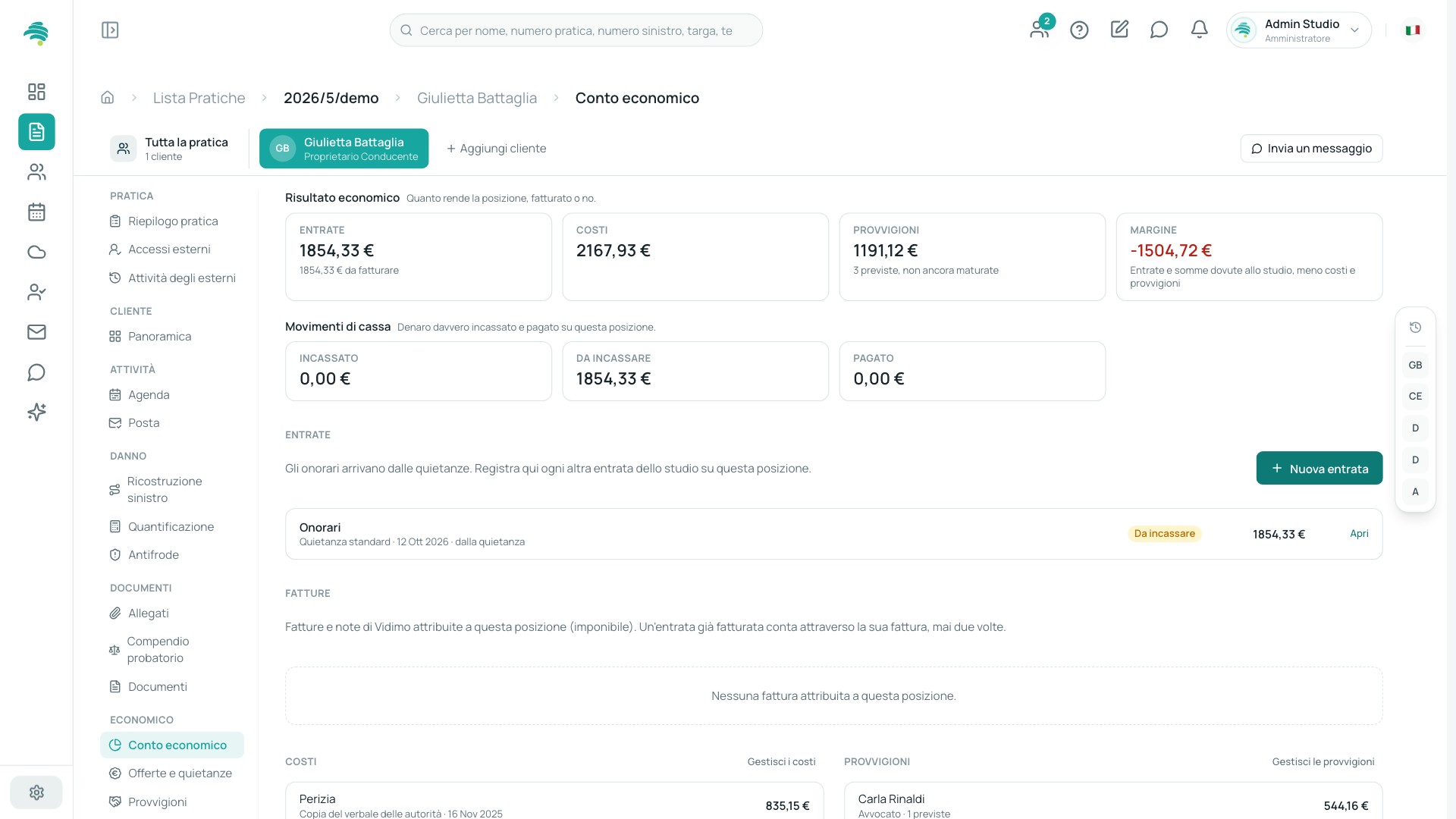Open the header chat bubble icon
This screenshot has height=819, width=1456.
click(1159, 30)
